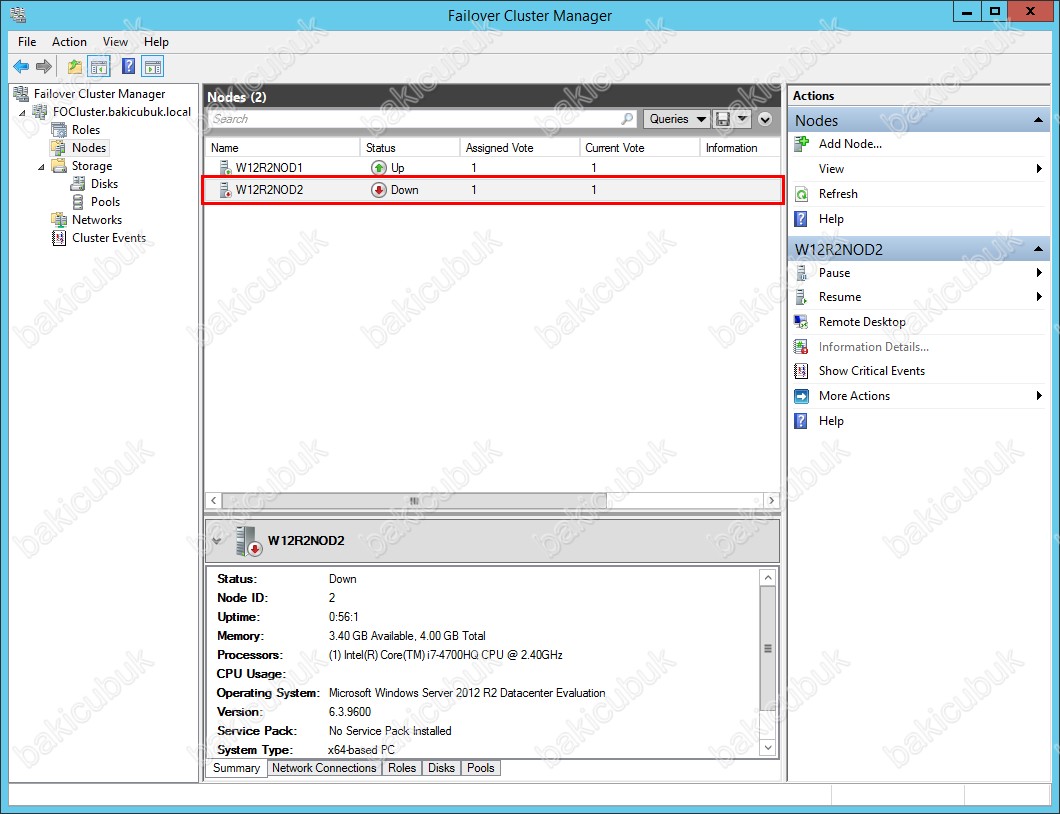Click the Current Vote column header

tap(639, 148)
